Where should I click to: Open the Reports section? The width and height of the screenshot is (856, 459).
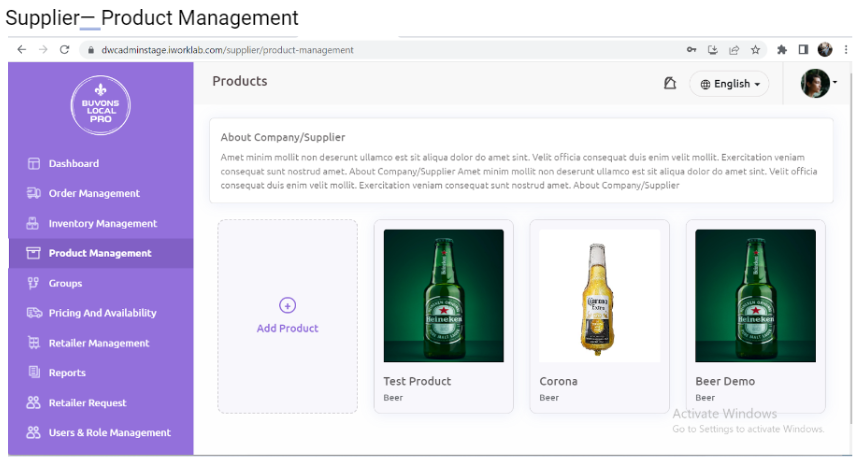[x=67, y=373]
